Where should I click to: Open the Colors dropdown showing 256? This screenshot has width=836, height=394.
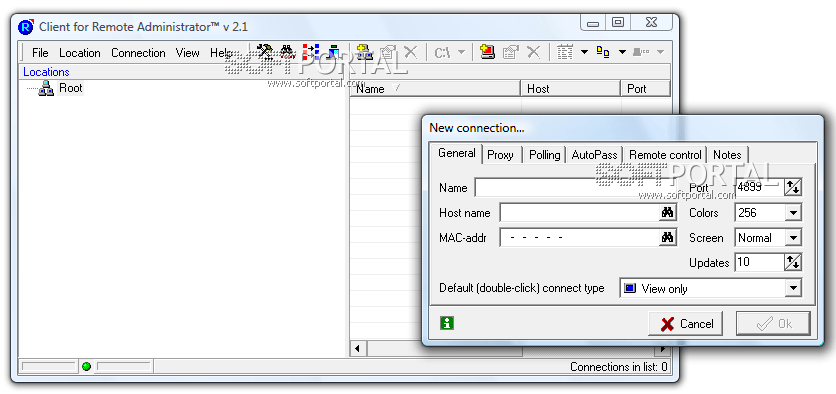[793, 213]
